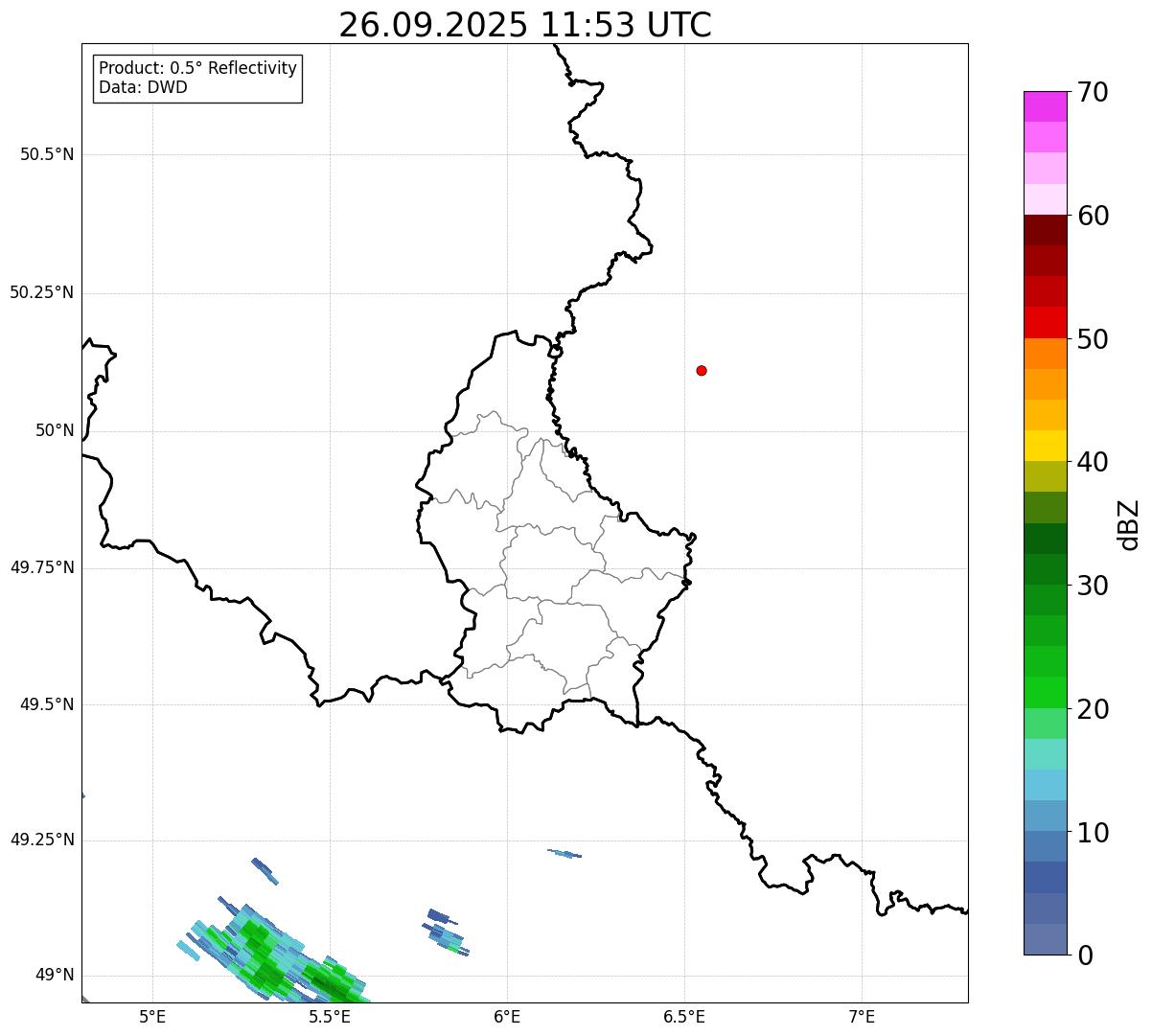Click the red radar site marker

pos(702,370)
